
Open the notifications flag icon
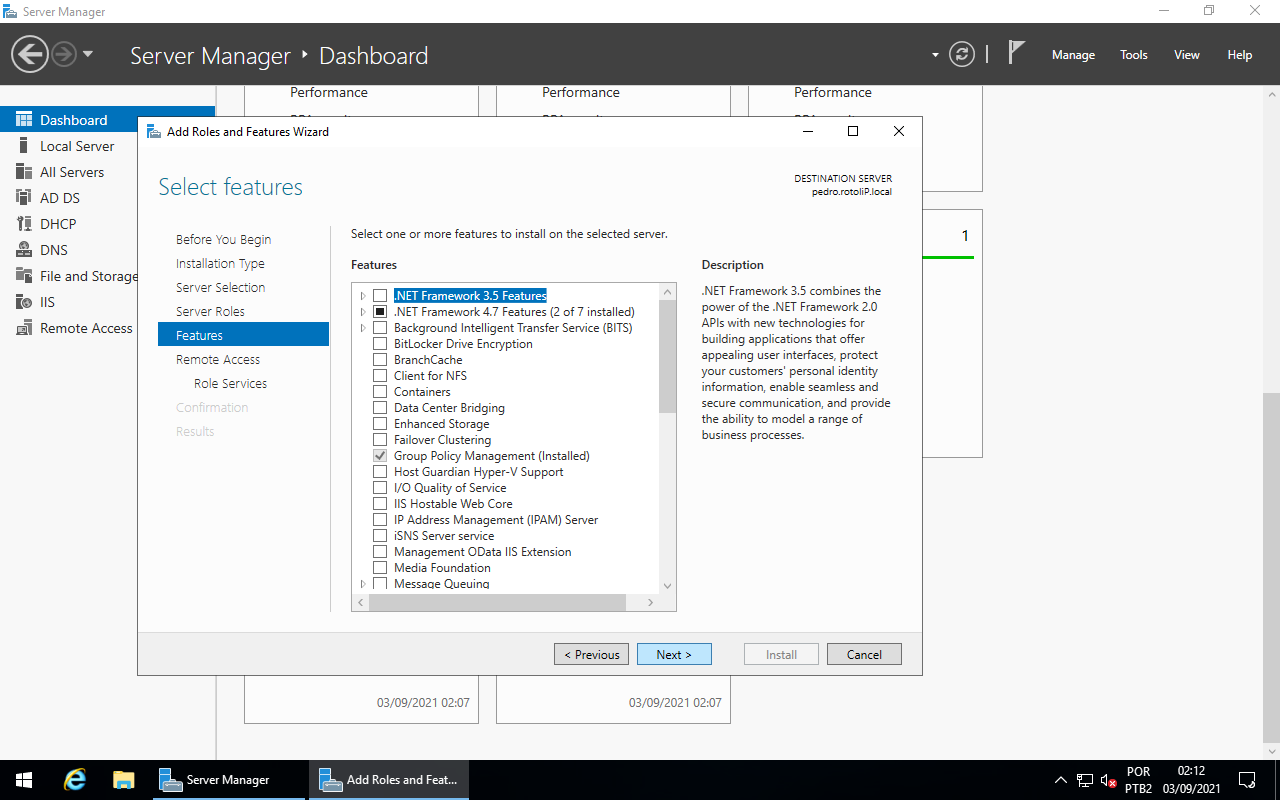(x=1016, y=53)
